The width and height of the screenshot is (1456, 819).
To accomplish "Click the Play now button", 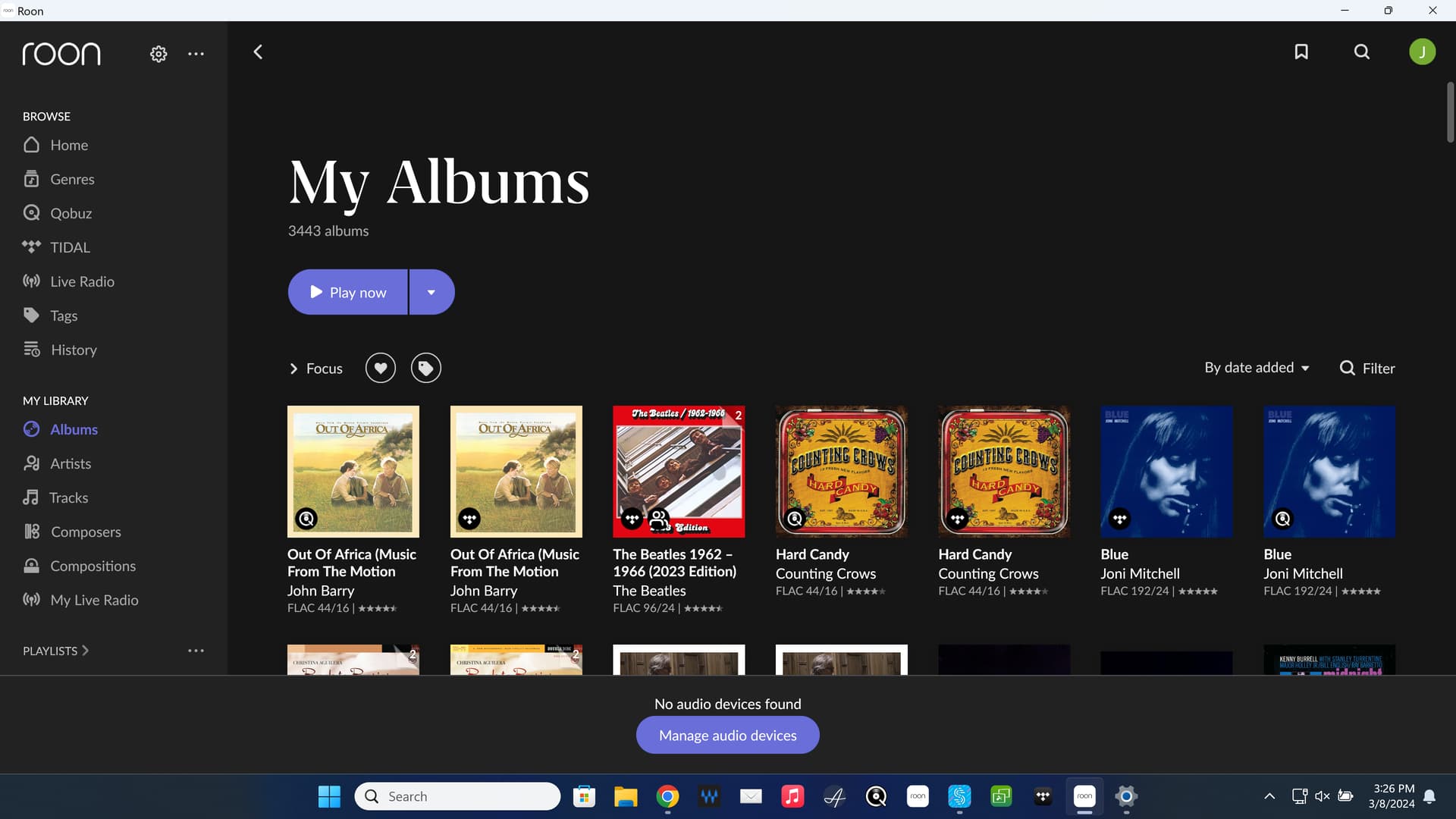I will 348,292.
